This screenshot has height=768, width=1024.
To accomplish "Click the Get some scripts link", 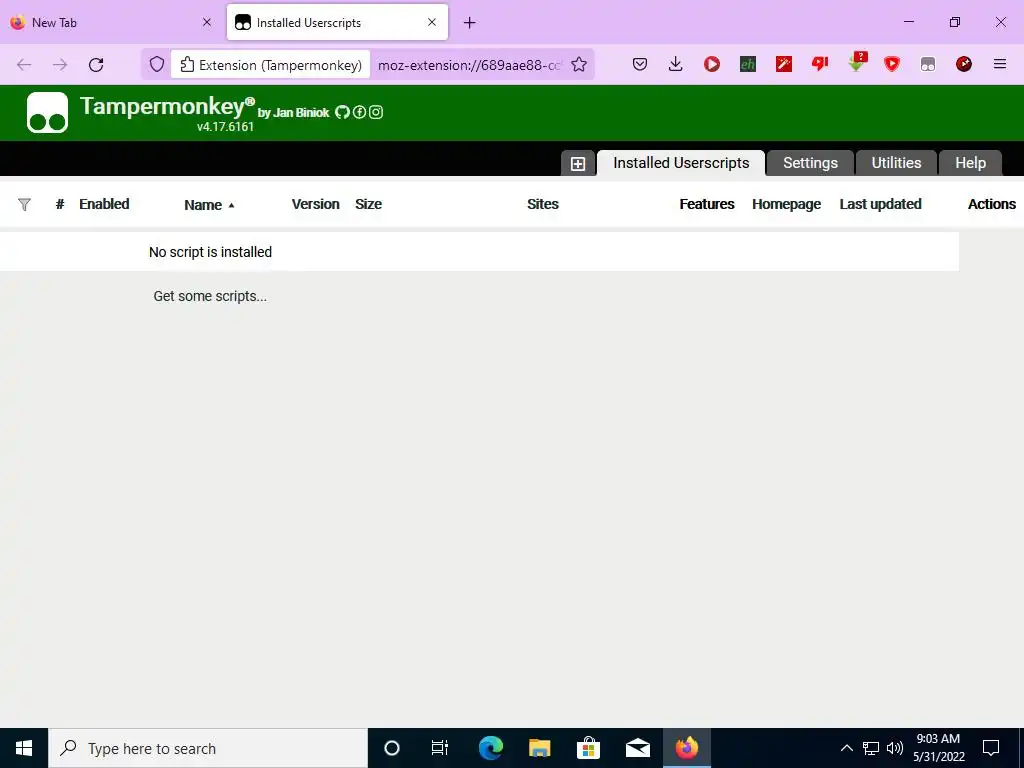I will coord(210,296).
